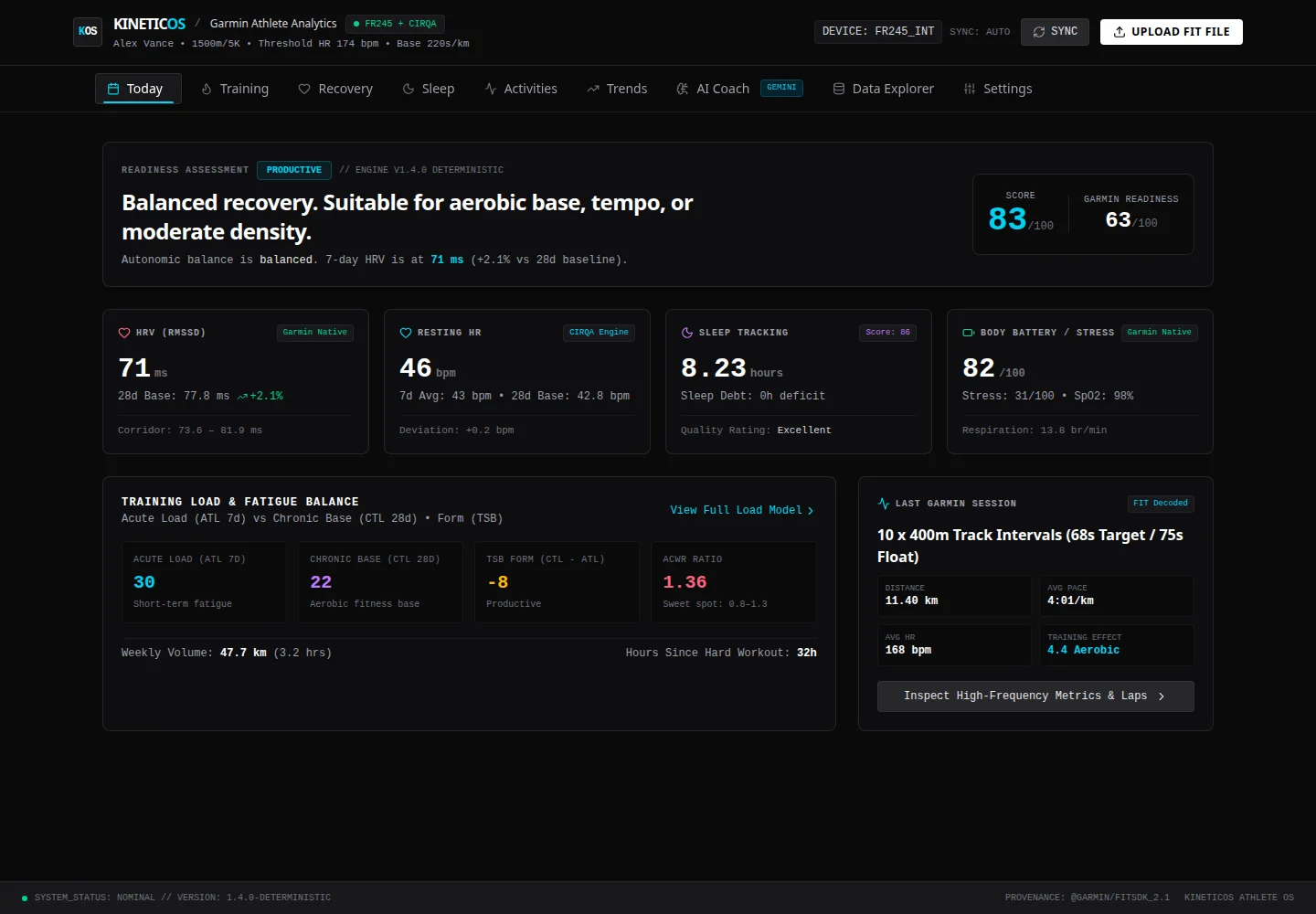Open the Recovery tab
Image resolution: width=1316 pixels, height=914 pixels.
pyautogui.click(x=335, y=89)
